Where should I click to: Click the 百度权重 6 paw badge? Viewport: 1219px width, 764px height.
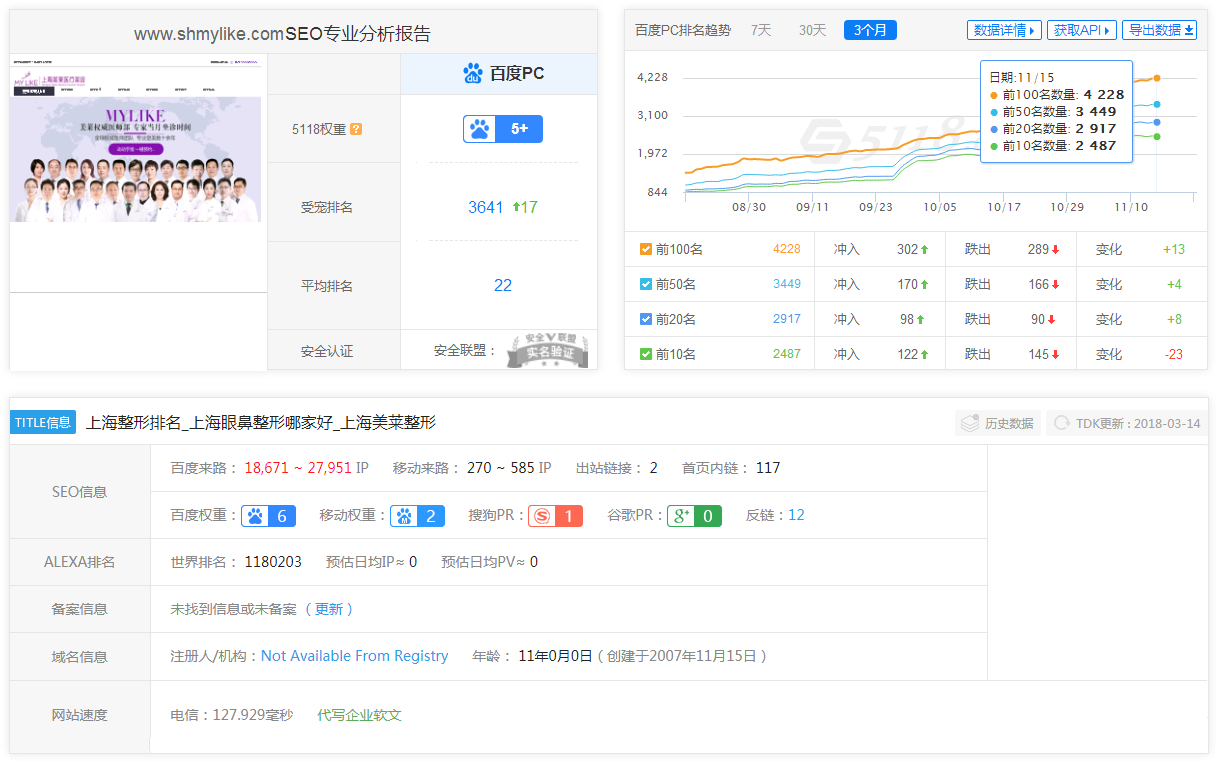tap(268, 516)
